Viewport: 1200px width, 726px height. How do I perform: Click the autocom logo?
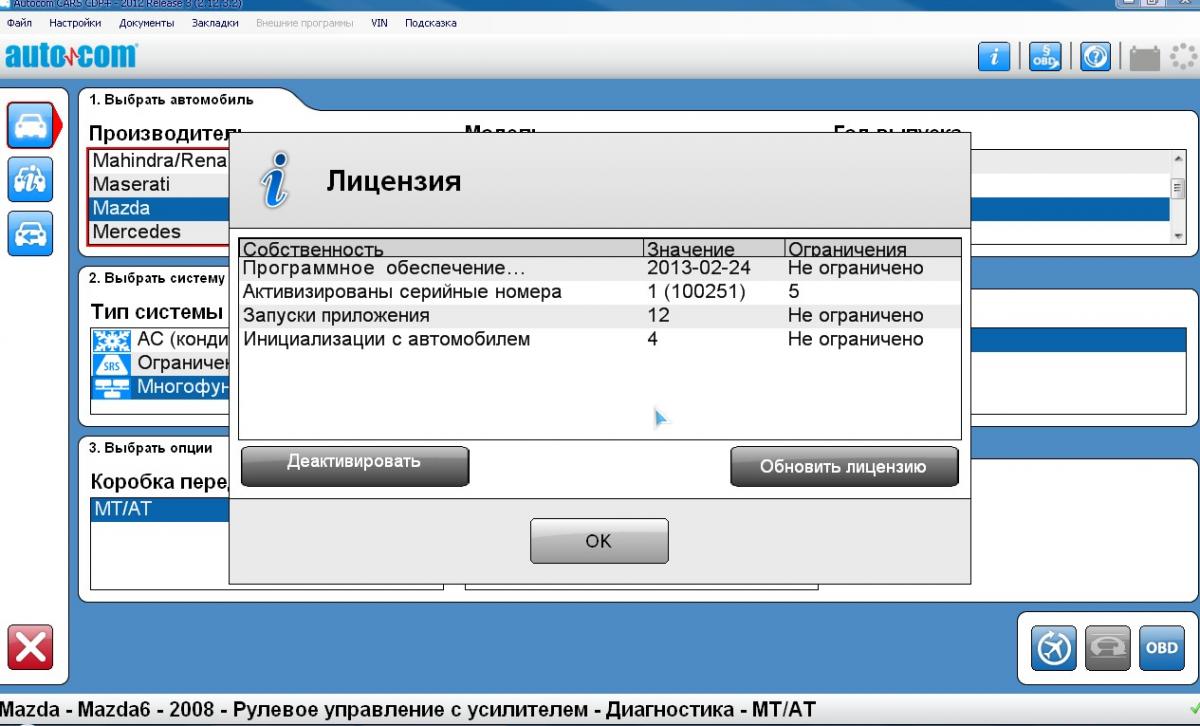[x=72, y=57]
